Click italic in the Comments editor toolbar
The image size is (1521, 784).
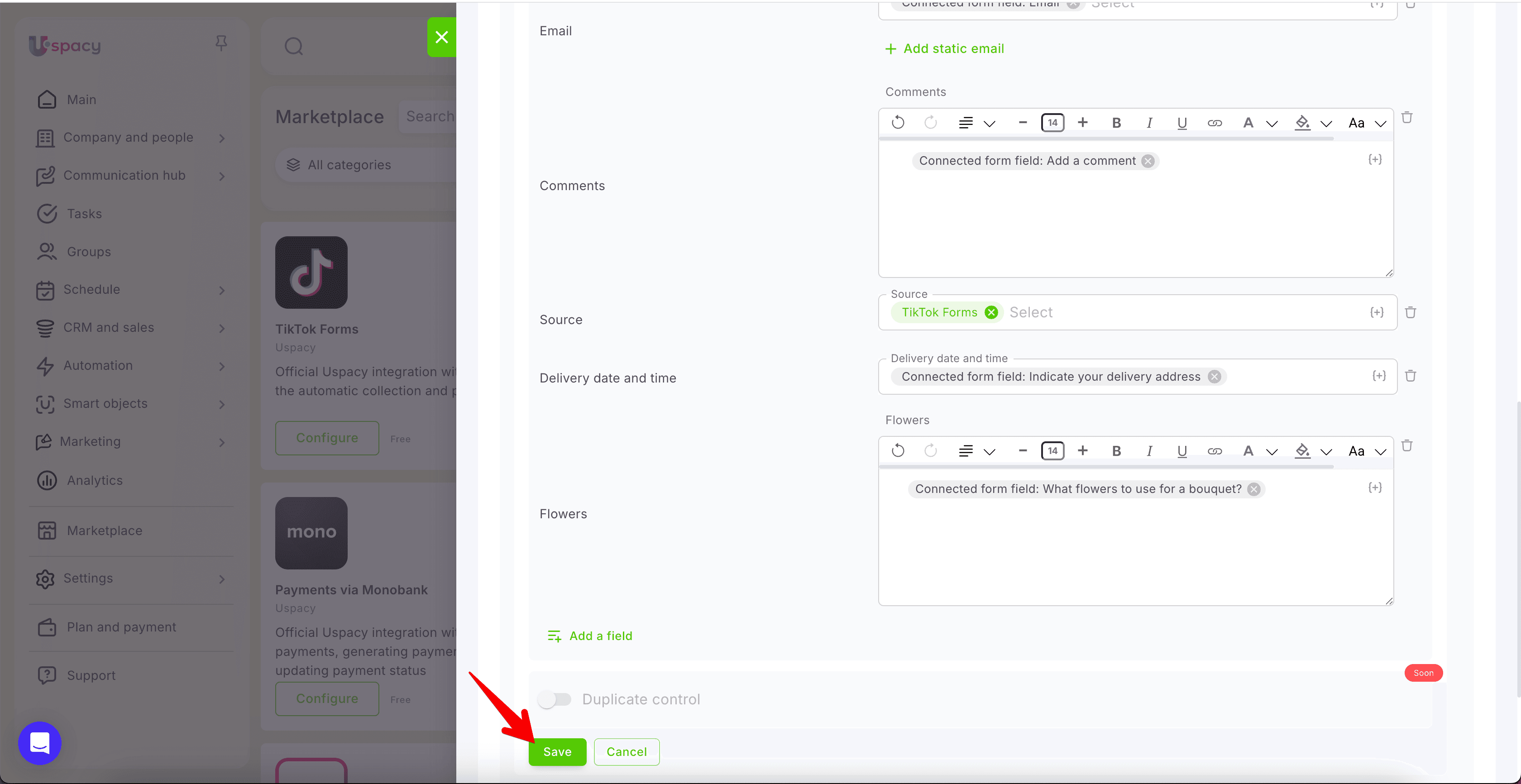click(x=1149, y=123)
